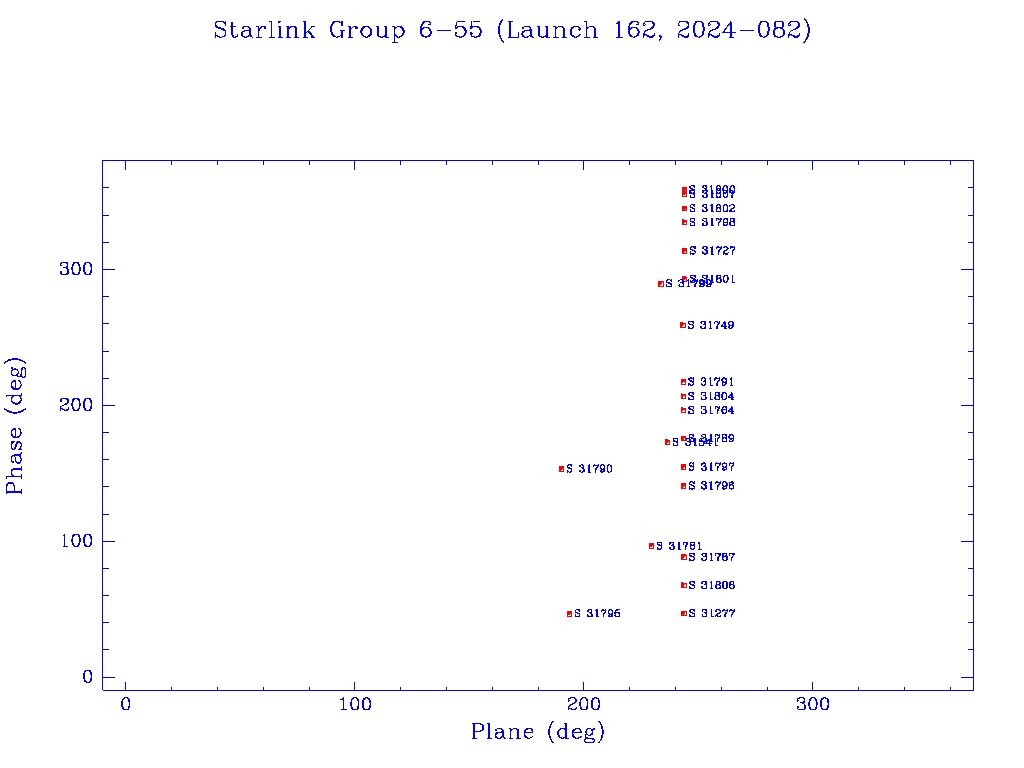Click the 'S 31802' satellite label

pos(712,209)
